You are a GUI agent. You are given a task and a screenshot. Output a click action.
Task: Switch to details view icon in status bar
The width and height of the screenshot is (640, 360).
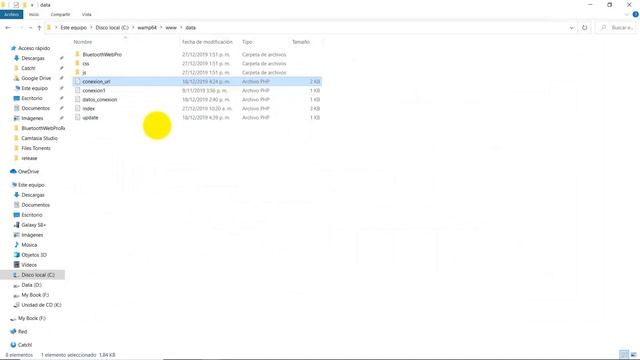(624, 355)
